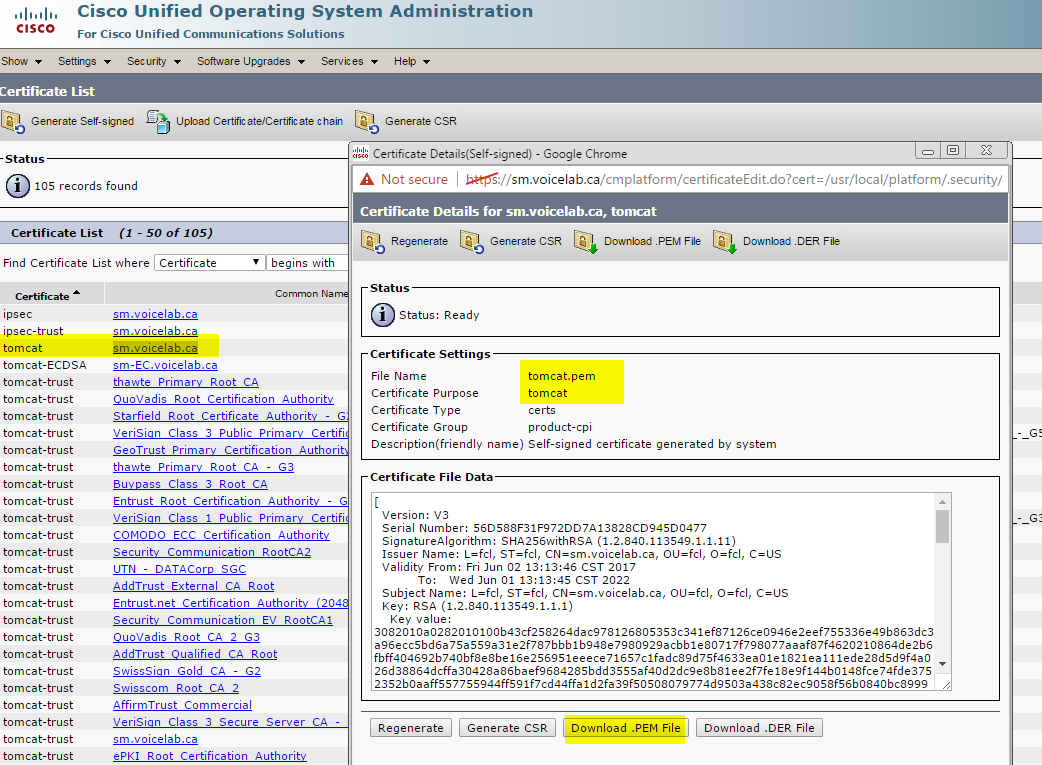Click the Generate CSR icon in main toolbar
1042x765 pixels.
(367, 122)
